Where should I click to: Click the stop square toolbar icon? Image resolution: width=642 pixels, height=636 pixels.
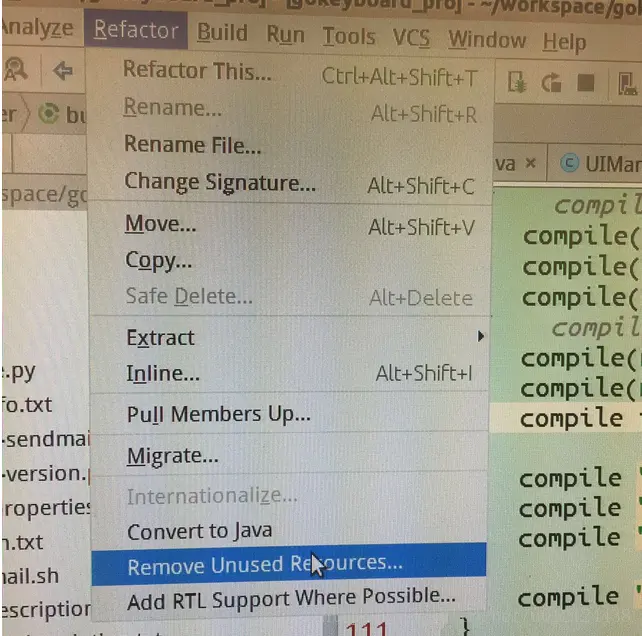[585, 83]
